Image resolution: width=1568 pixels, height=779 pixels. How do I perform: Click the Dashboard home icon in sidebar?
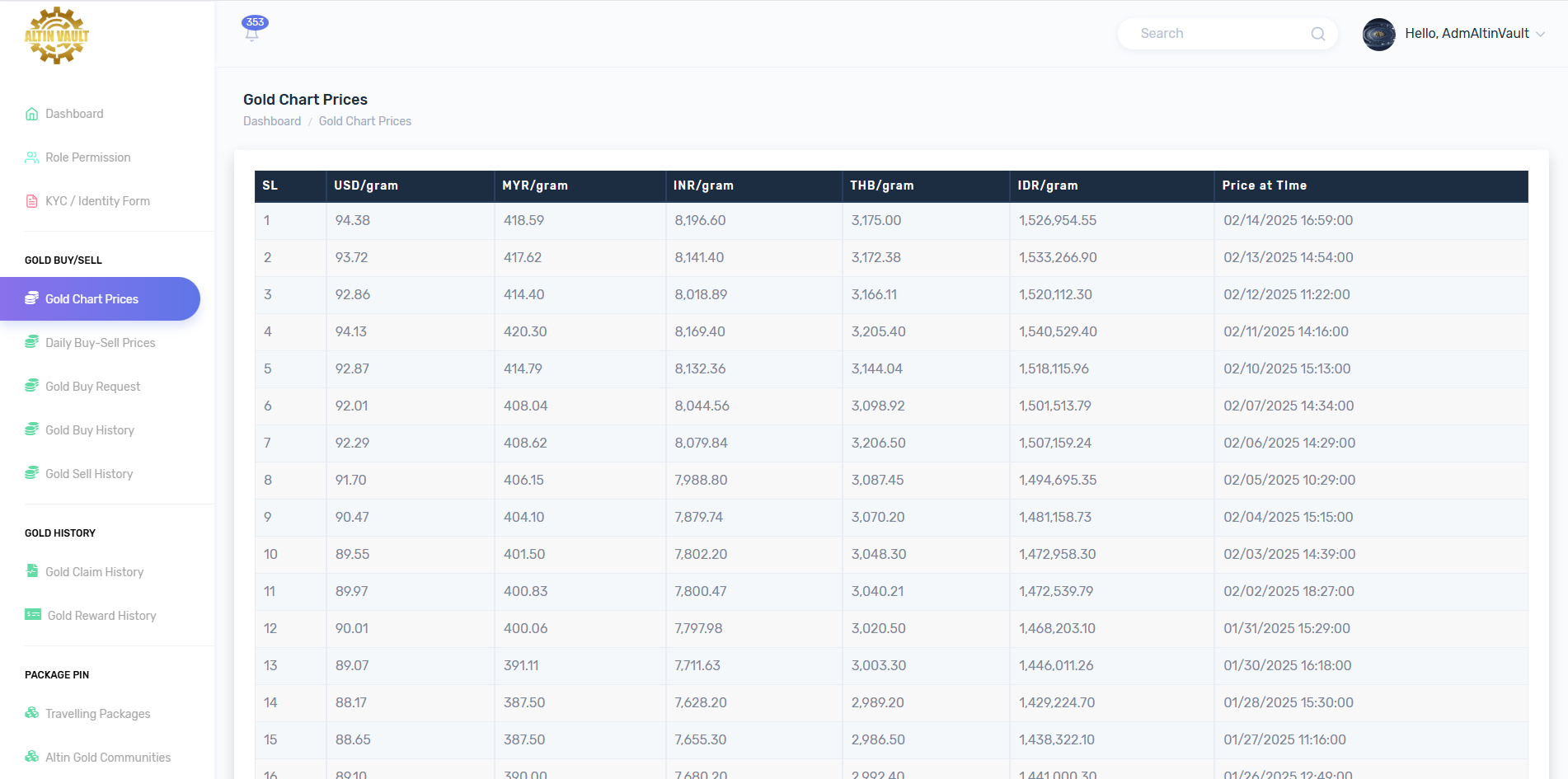coord(31,114)
